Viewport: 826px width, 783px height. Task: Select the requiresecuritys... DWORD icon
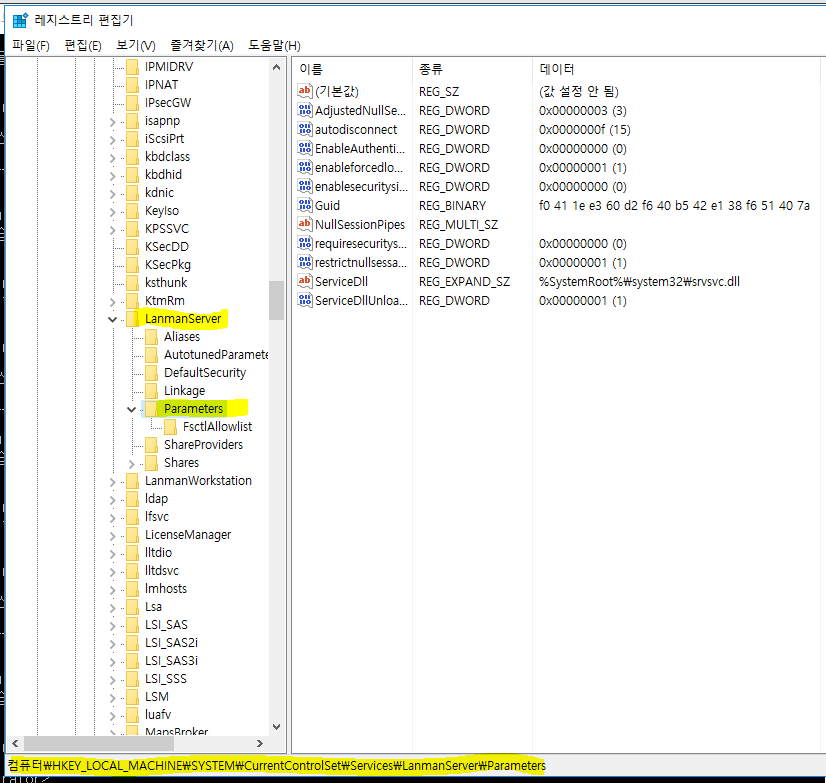coord(304,243)
